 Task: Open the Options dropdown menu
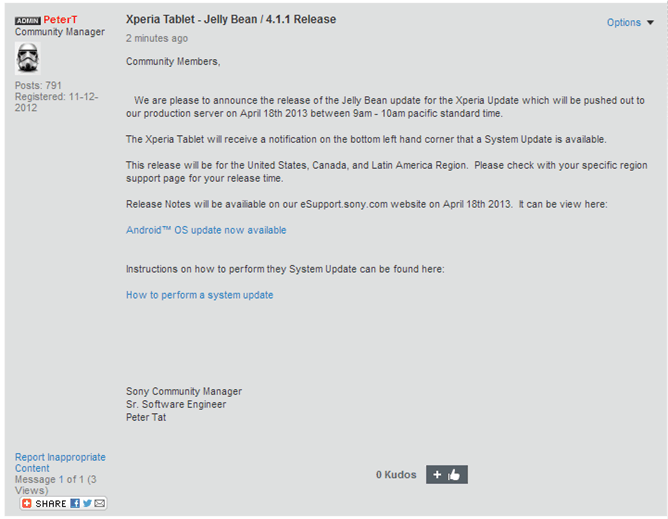pyautogui.click(x=623, y=22)
